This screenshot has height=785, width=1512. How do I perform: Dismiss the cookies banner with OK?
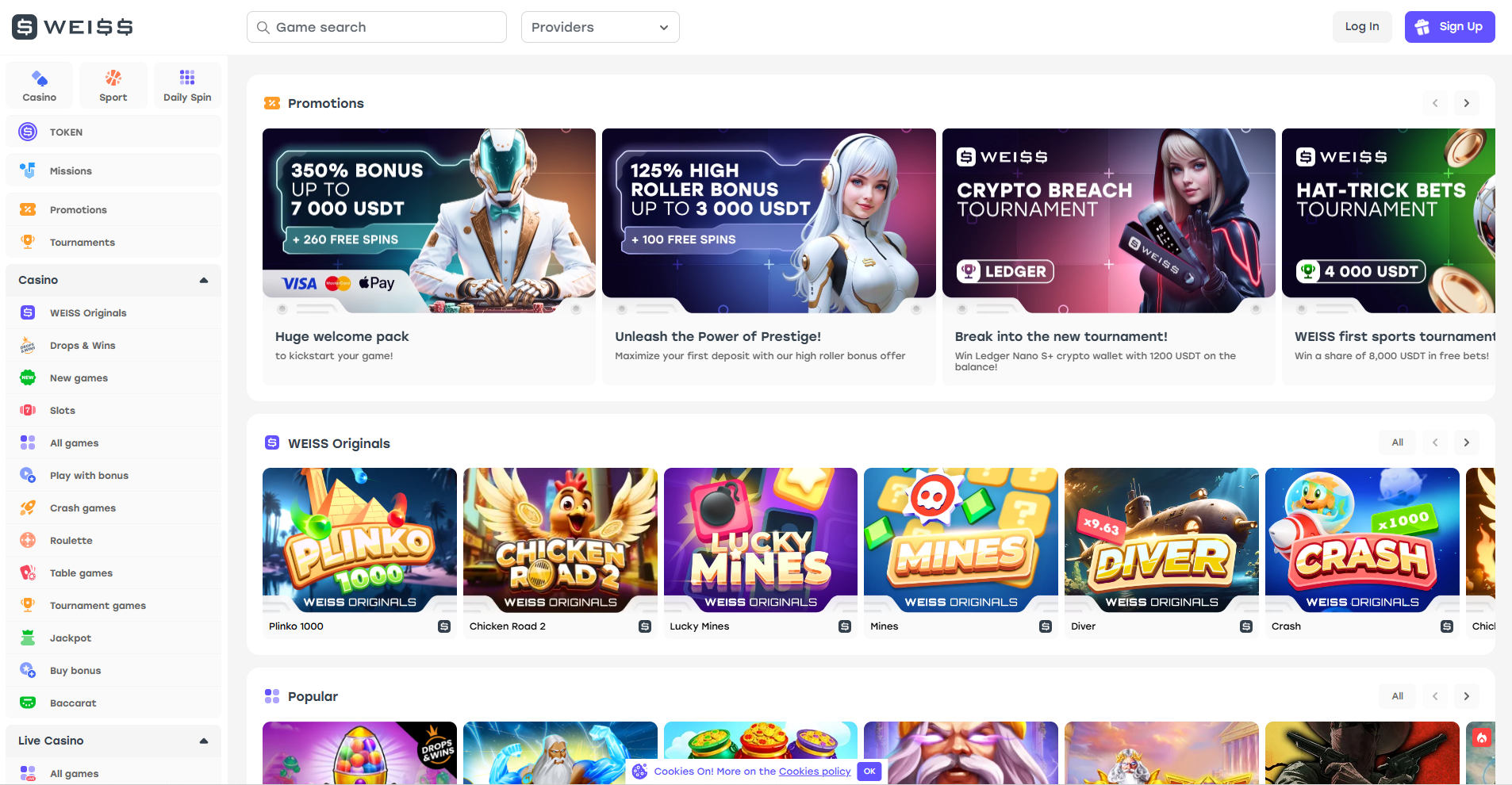[x=869, y=771]
